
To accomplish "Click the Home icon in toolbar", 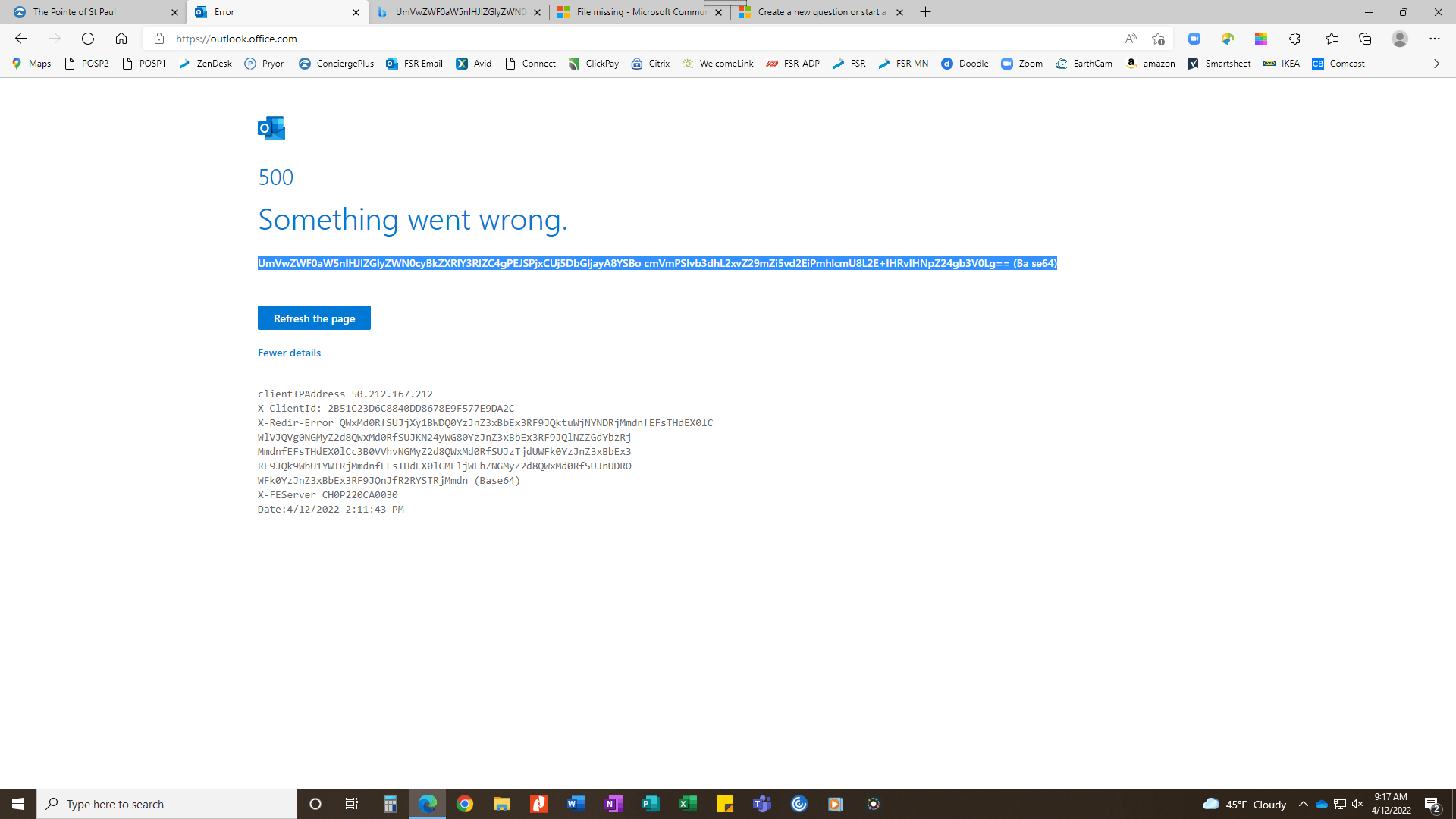I will (x=121, y=39).
